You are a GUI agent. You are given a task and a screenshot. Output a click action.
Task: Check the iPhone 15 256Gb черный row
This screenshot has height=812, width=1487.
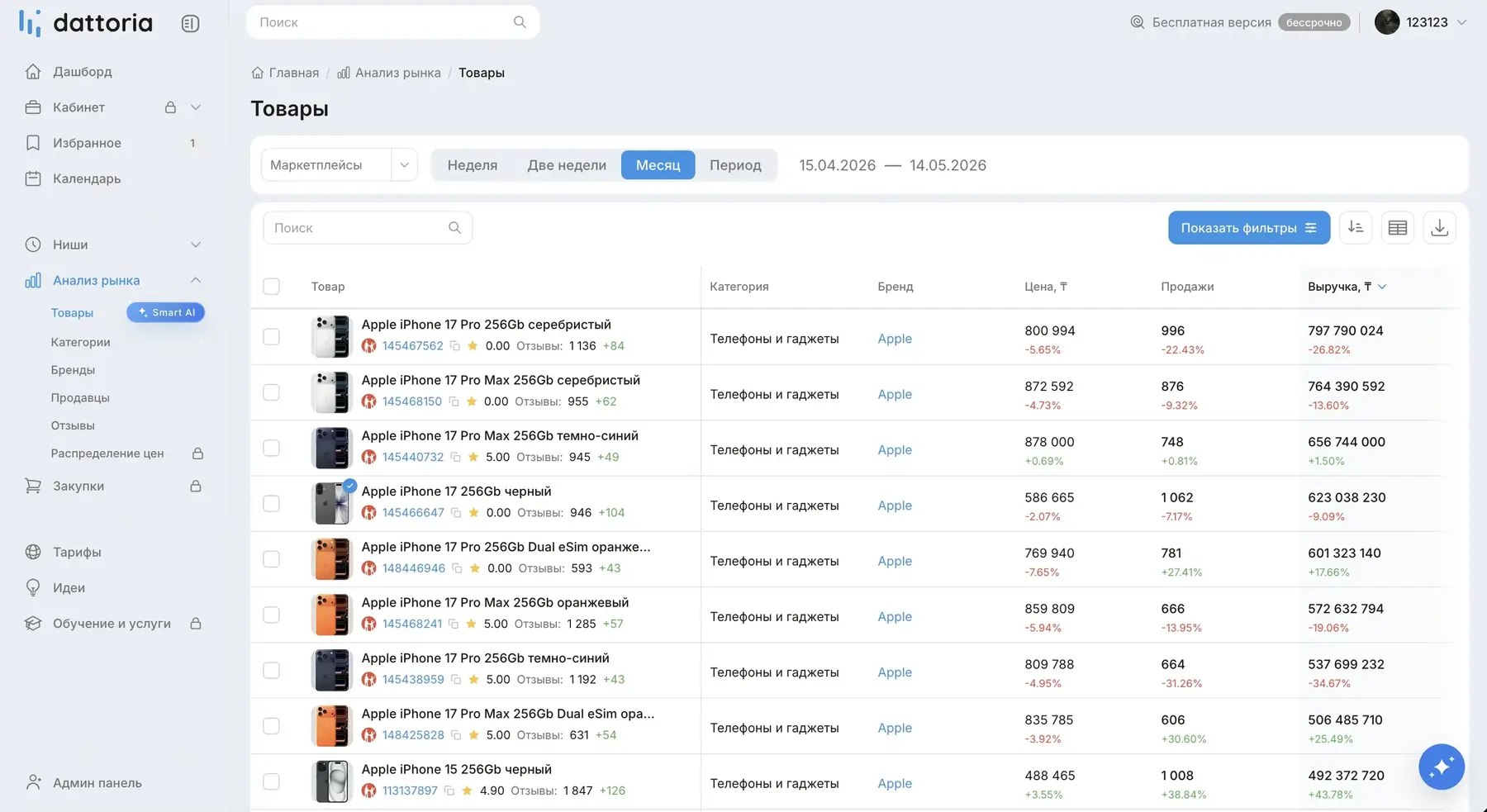click(271, 781)
